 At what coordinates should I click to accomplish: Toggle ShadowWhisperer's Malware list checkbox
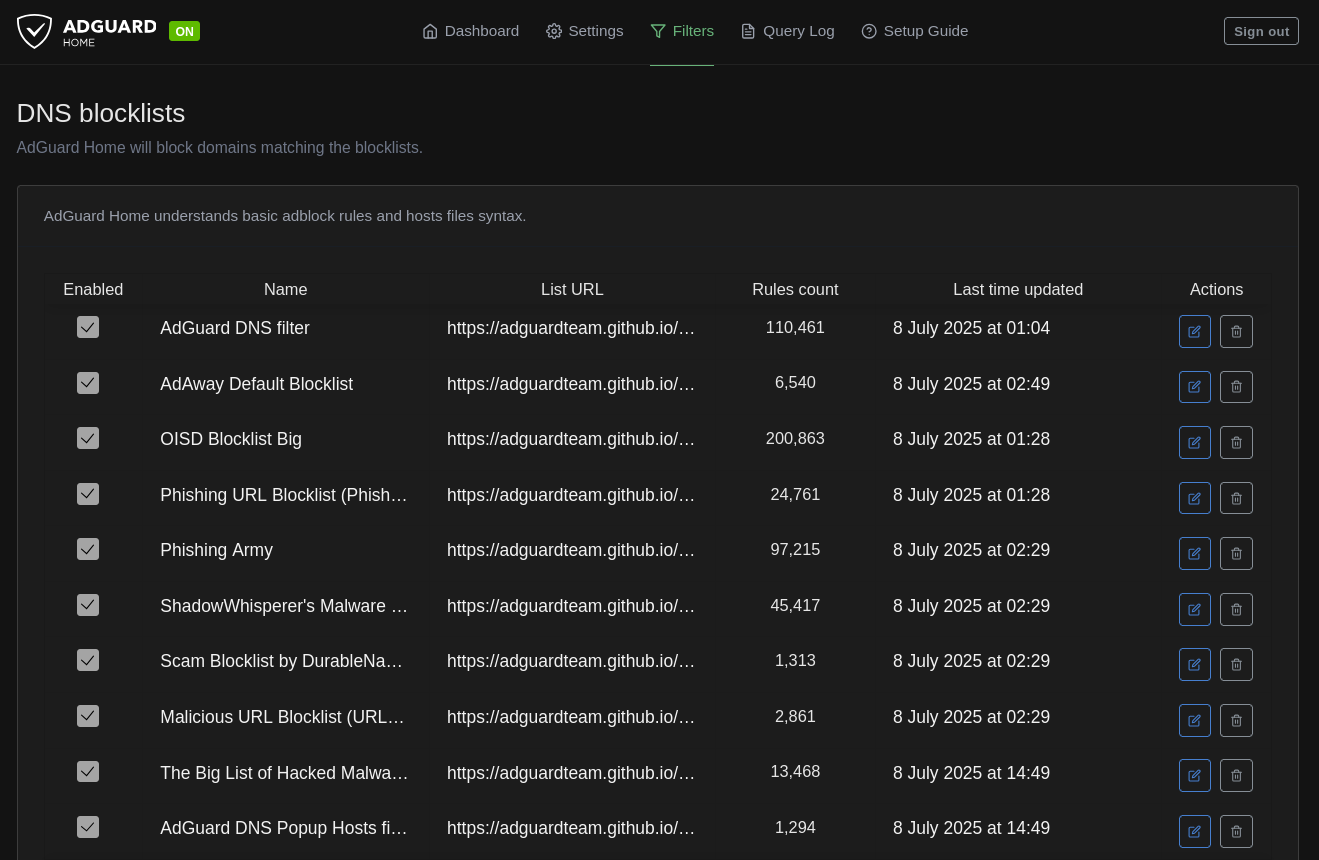(x=88, y=605)
